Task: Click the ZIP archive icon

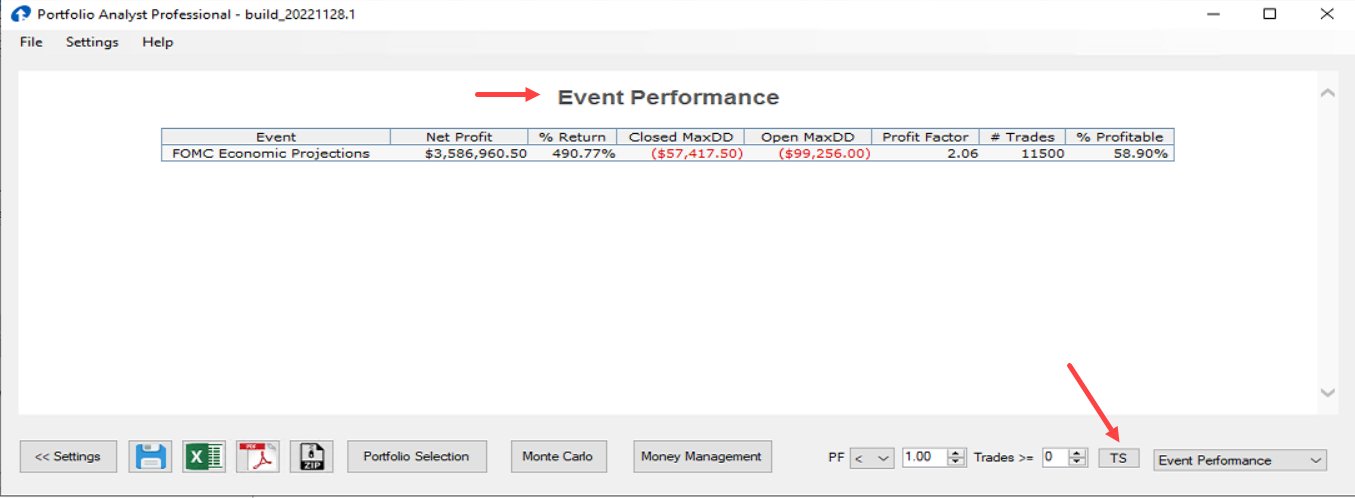Action: click(311, 457)
